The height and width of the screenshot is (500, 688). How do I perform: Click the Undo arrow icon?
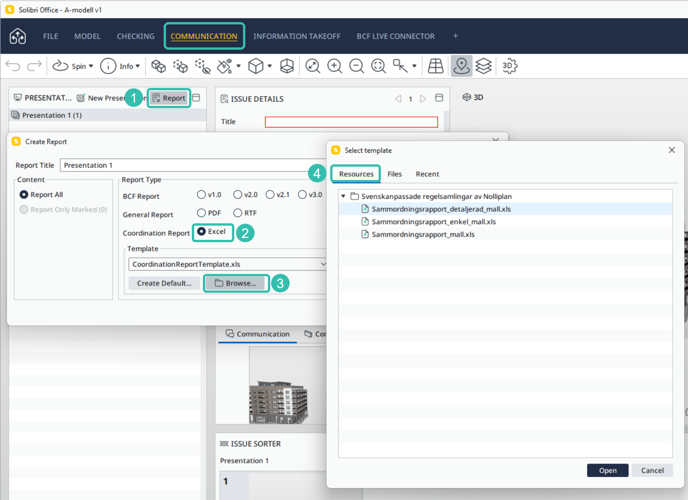click(13, 66)
